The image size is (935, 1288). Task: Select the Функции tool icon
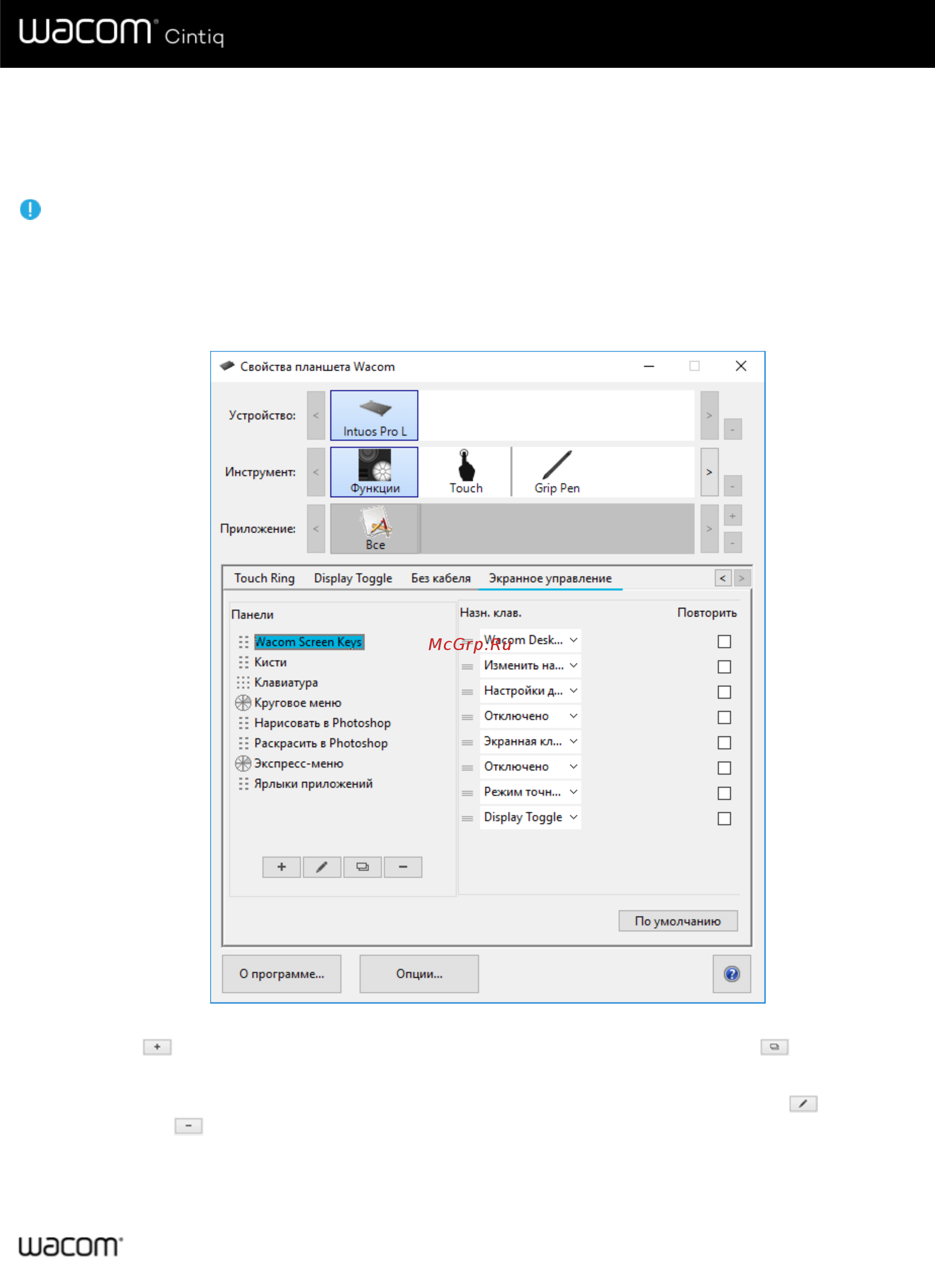click(x=374, y=472)
